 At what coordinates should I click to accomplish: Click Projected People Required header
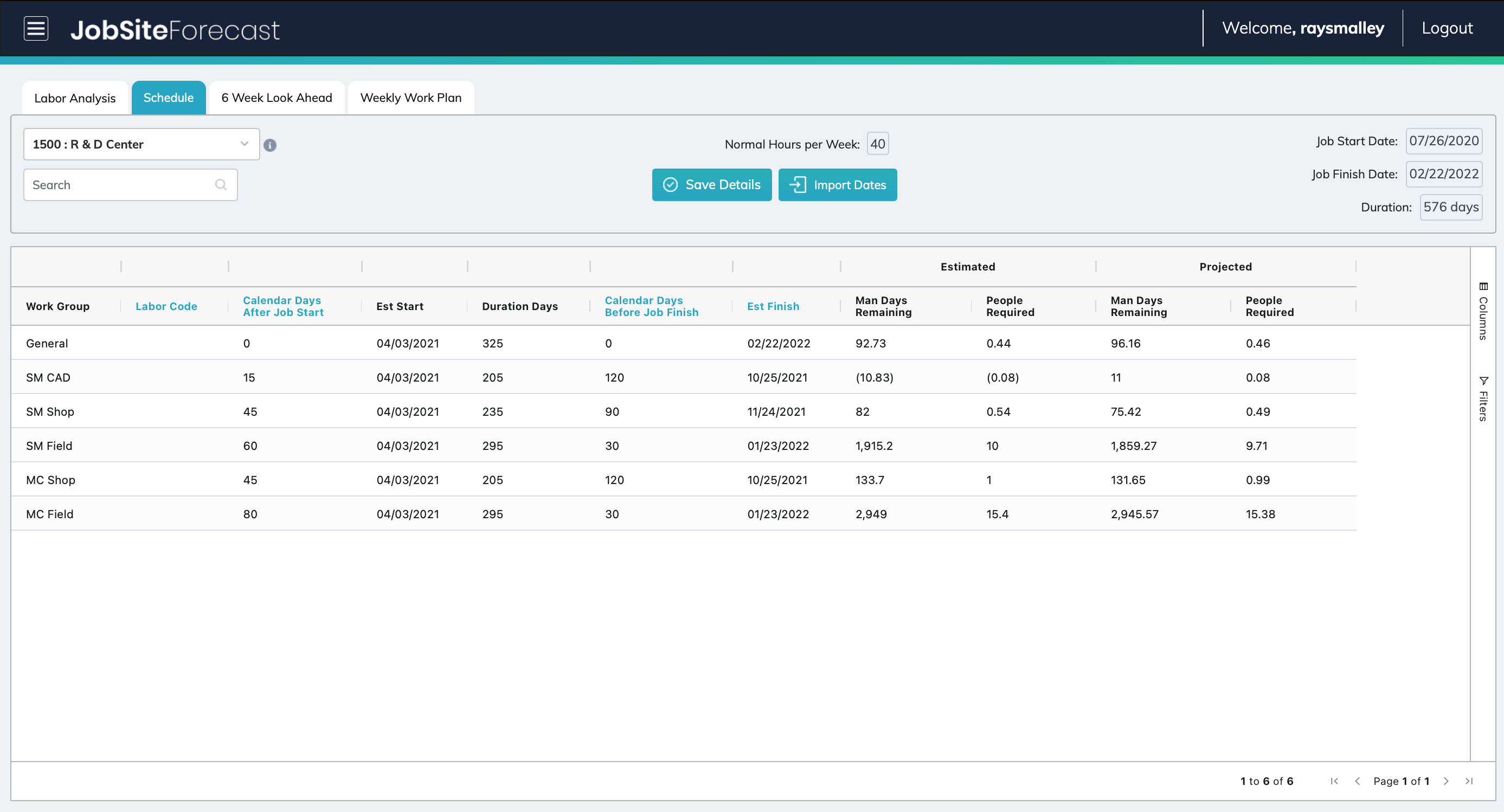(x=1269, y=306)
